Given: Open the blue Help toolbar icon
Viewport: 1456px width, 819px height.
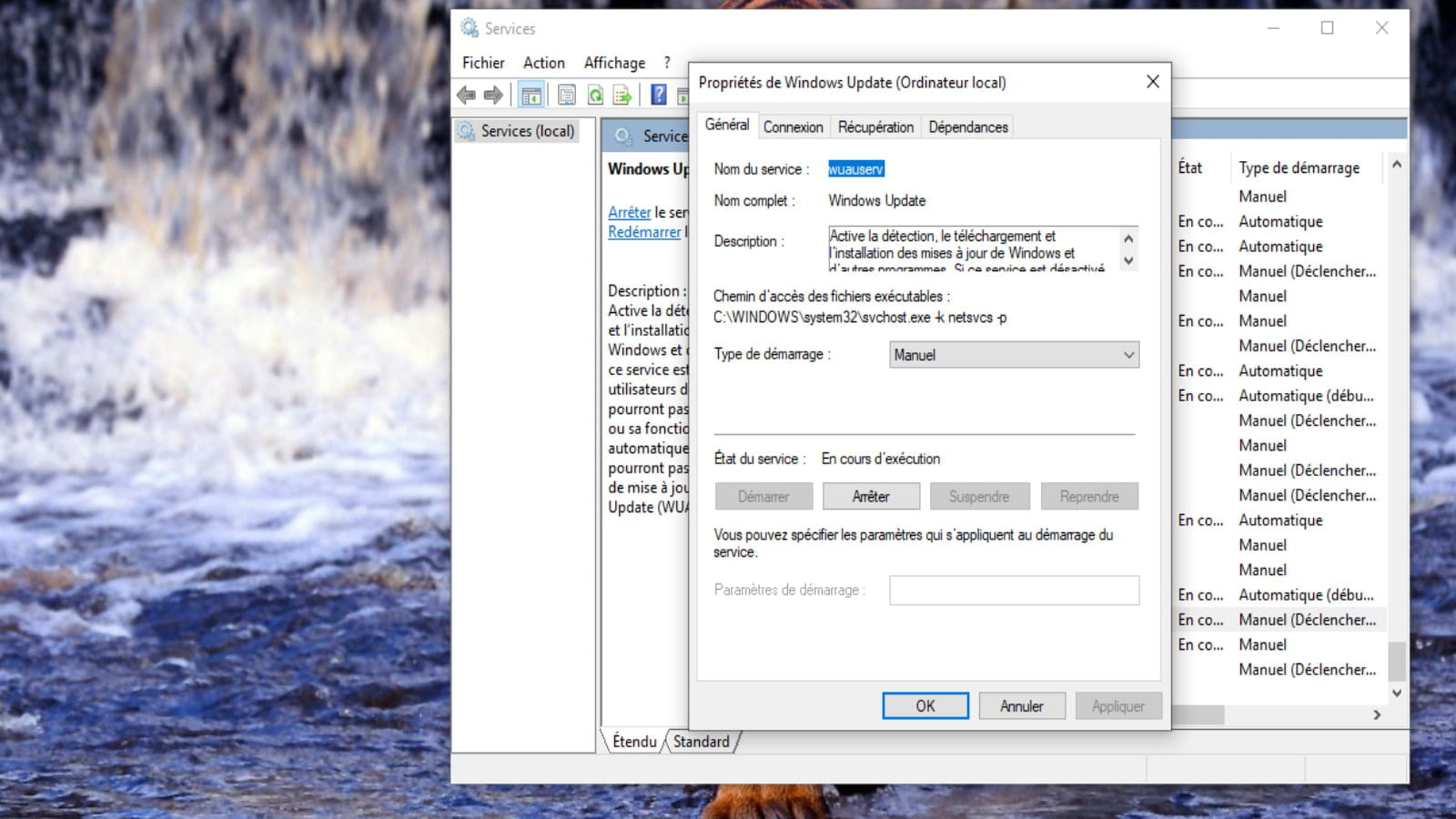Looking at the screenshot, I should pyautogui.click(x=659, y=95).
